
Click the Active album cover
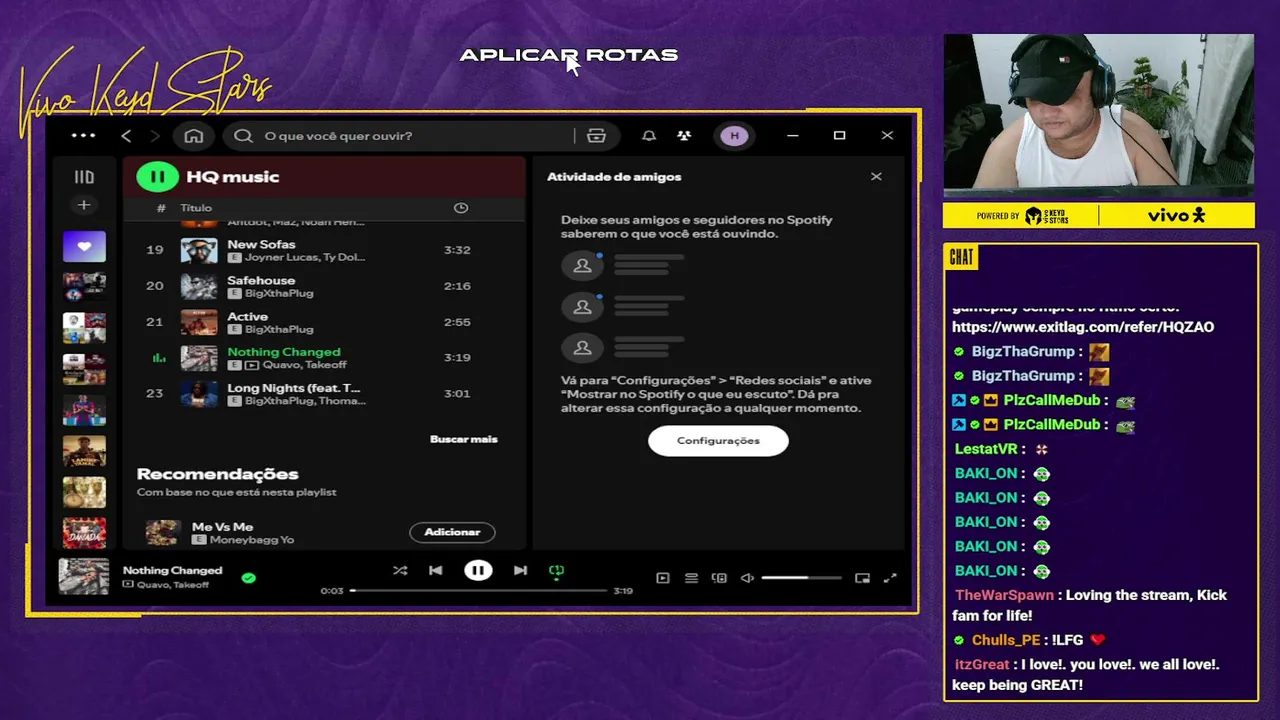(x=199, y=322)
